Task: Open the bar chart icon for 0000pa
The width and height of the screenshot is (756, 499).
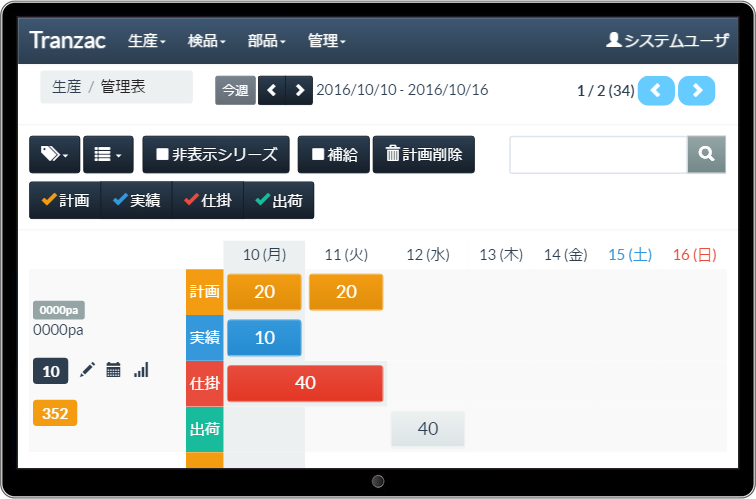Action: click(x=141, y=370)
